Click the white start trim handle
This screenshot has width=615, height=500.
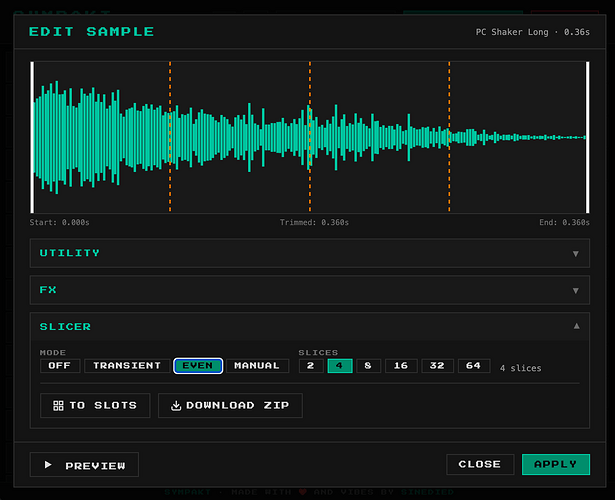click(x=32, y=137)
